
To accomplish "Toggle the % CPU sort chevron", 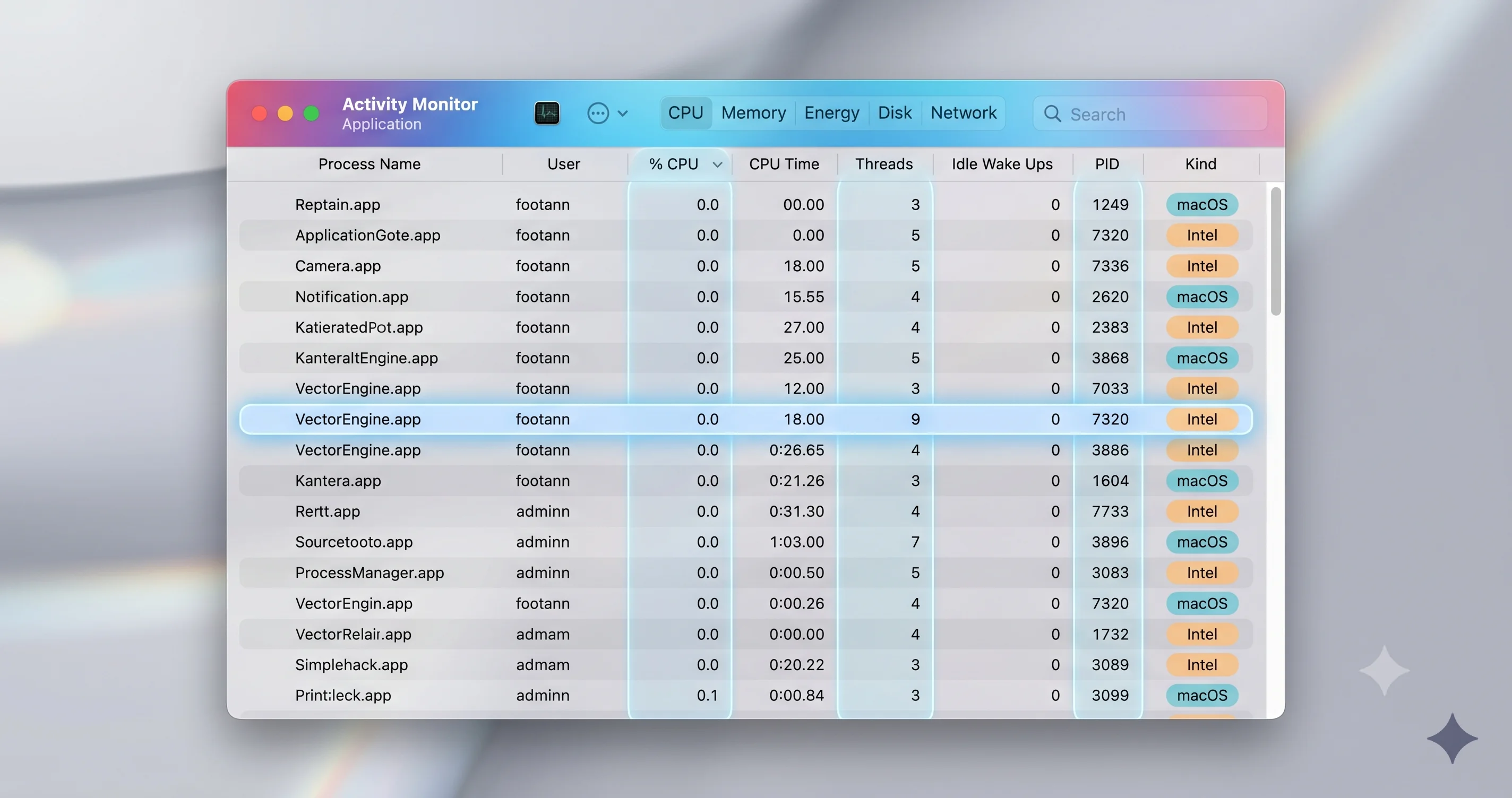I will 717,165.
